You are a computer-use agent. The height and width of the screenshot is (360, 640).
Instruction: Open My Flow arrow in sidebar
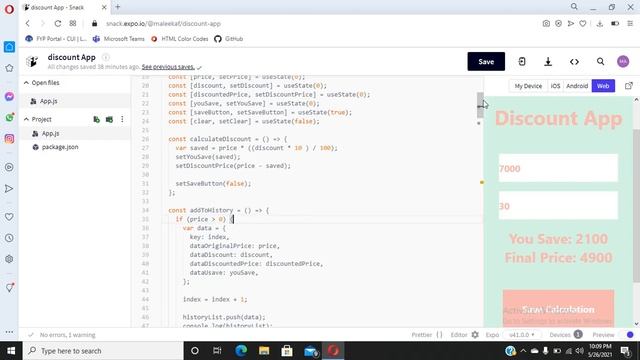pyautogui.click(x=9, y=189)
